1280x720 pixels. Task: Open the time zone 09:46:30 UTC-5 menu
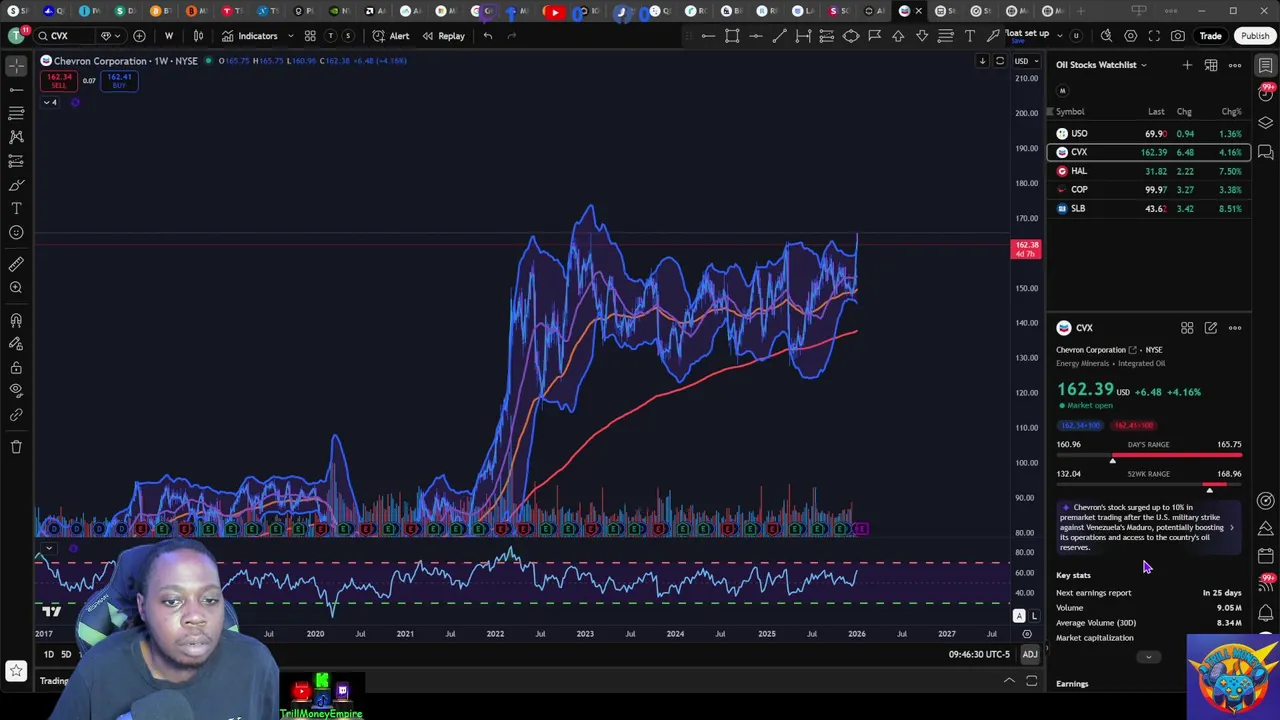pos(979,655)
